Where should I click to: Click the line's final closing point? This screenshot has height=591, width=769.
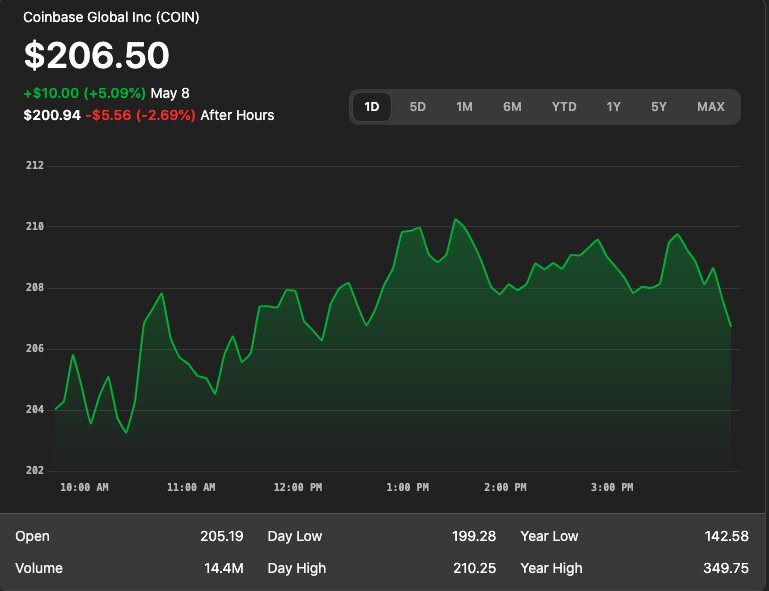pyautogui.click(x=731, y=326)
